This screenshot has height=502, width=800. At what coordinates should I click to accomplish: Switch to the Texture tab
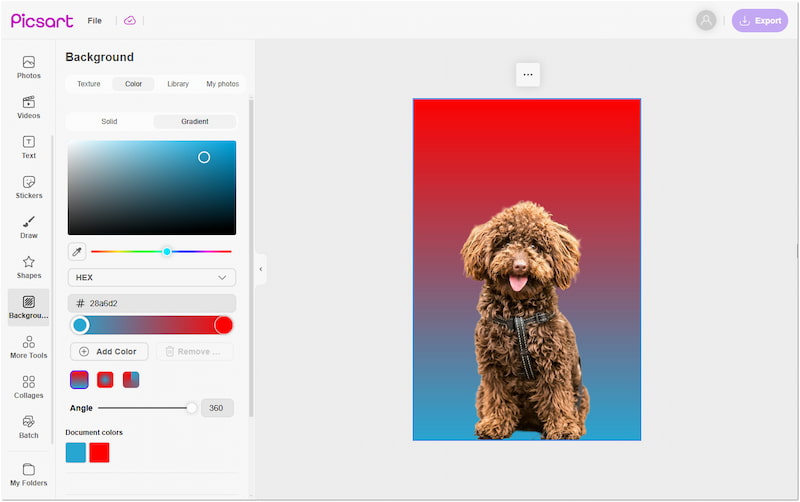pyautogui.click(x=89, y=84)
